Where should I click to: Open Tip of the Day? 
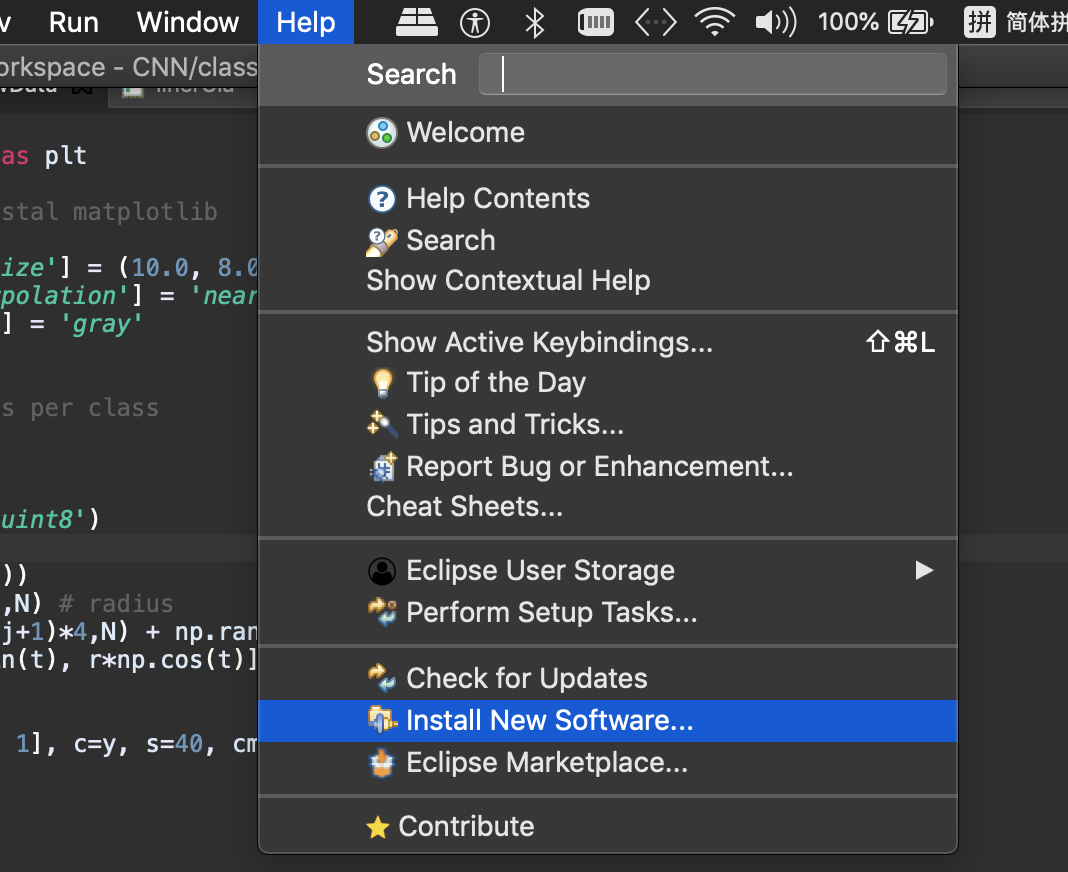pos(608,383)
